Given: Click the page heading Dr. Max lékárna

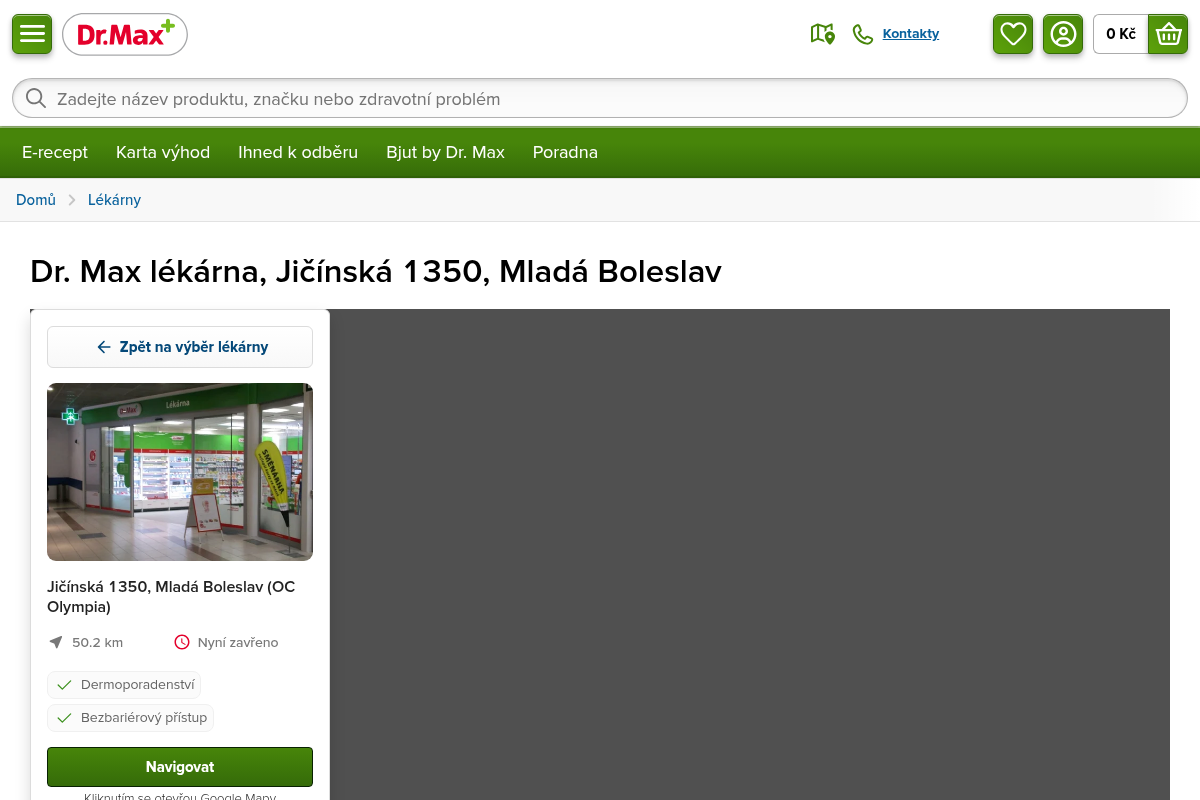Looking at the screenshot, I should click(376, 271).
